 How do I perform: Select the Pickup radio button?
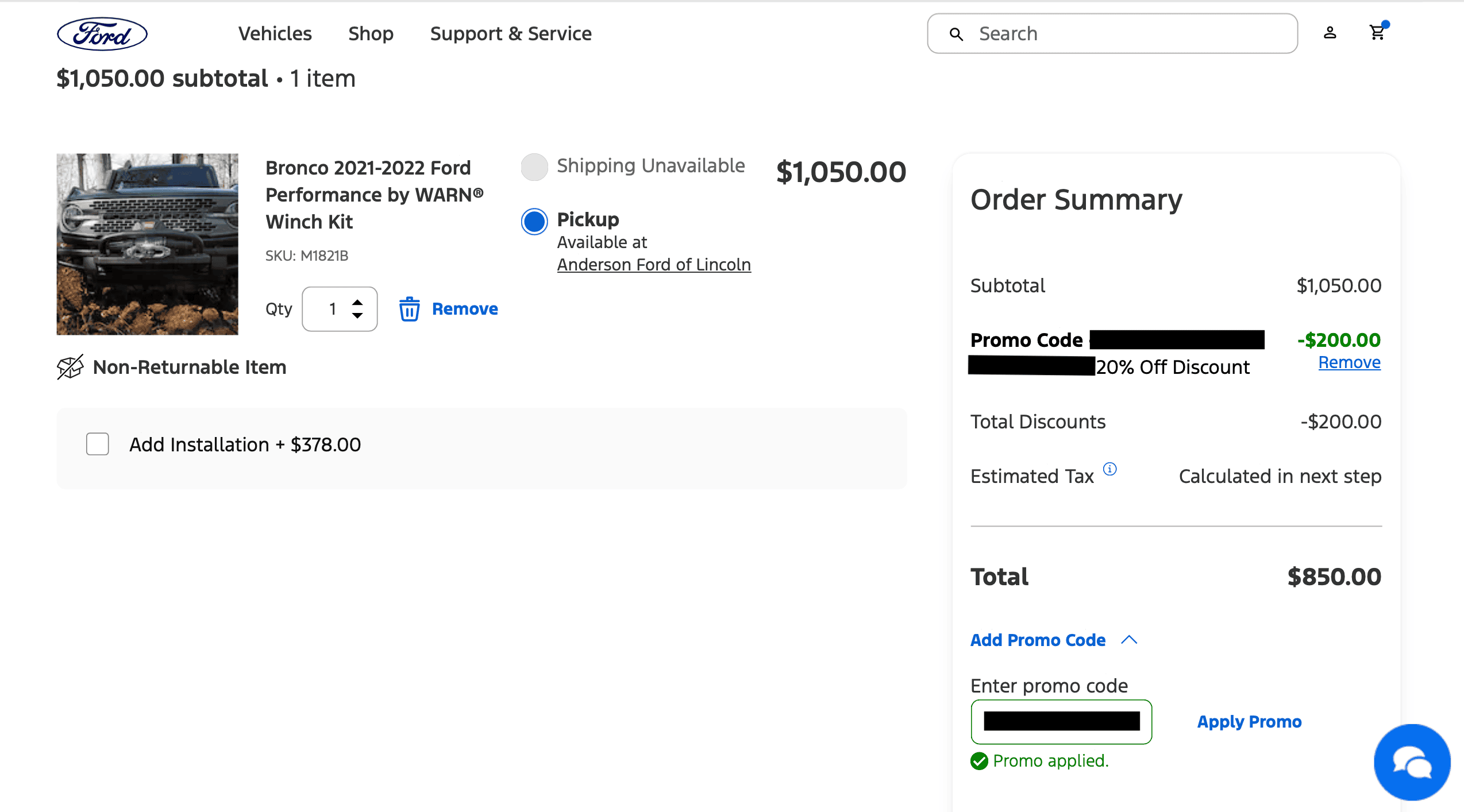click(534, 222)
